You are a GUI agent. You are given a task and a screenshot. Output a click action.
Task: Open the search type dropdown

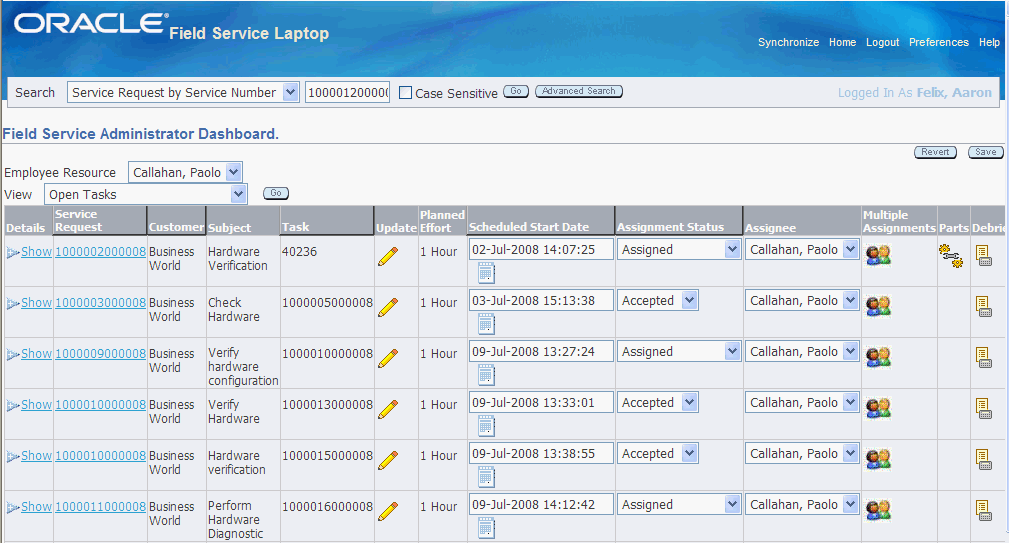(183, 92)
